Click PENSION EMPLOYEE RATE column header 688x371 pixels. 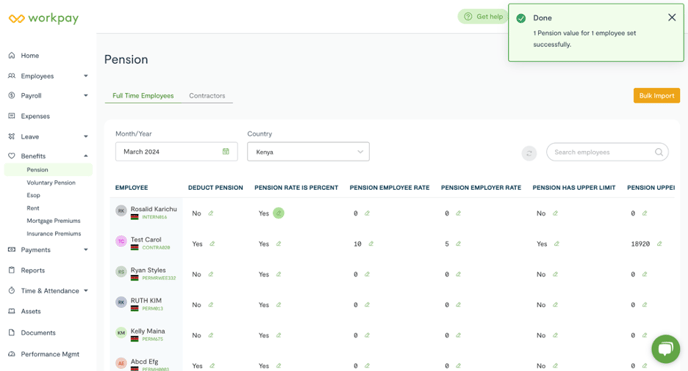click(390, 188)
